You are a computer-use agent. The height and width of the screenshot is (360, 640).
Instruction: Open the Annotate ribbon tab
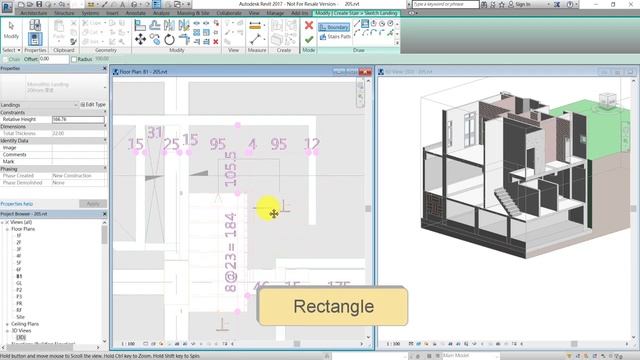(136, 13)
